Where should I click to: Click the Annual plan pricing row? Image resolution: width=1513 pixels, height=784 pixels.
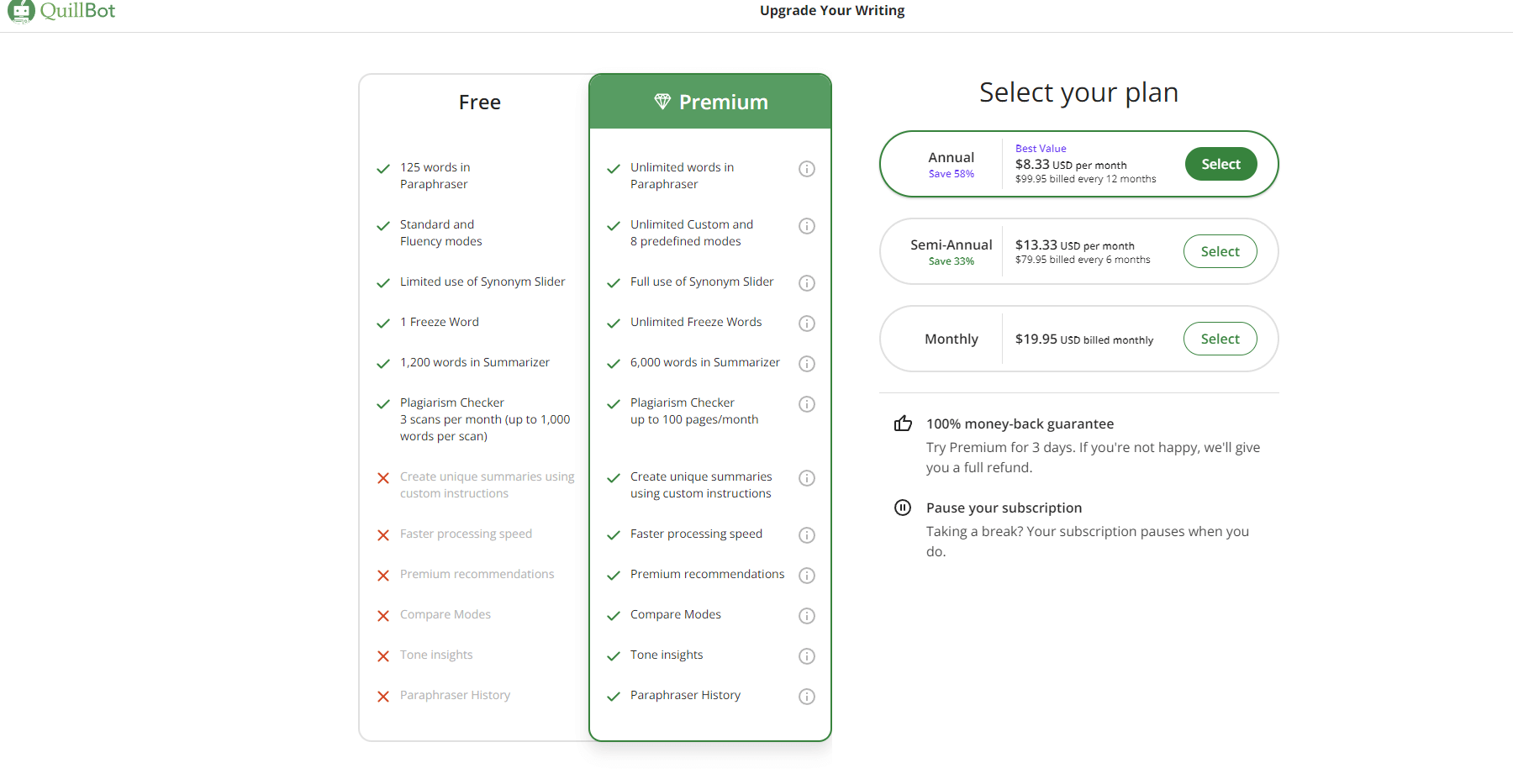(1078, 164)
